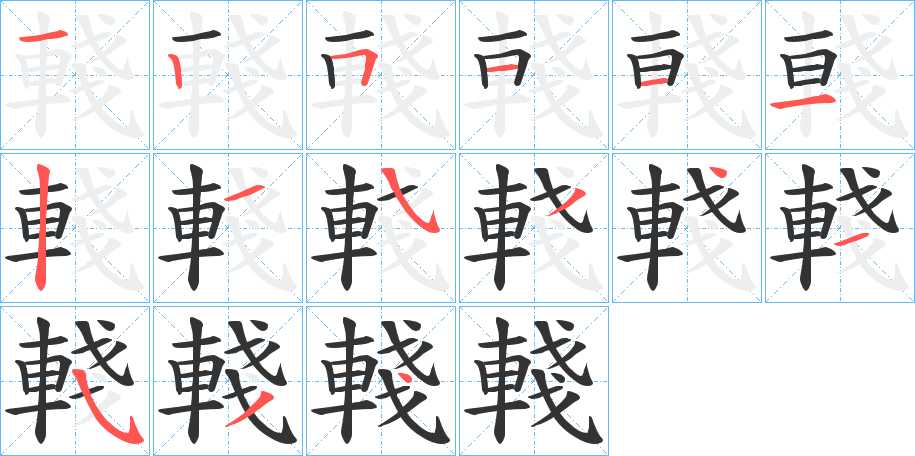Choose the step eleven cell with red upper dot
Screen dimensions: 915x456
[687, 228]
